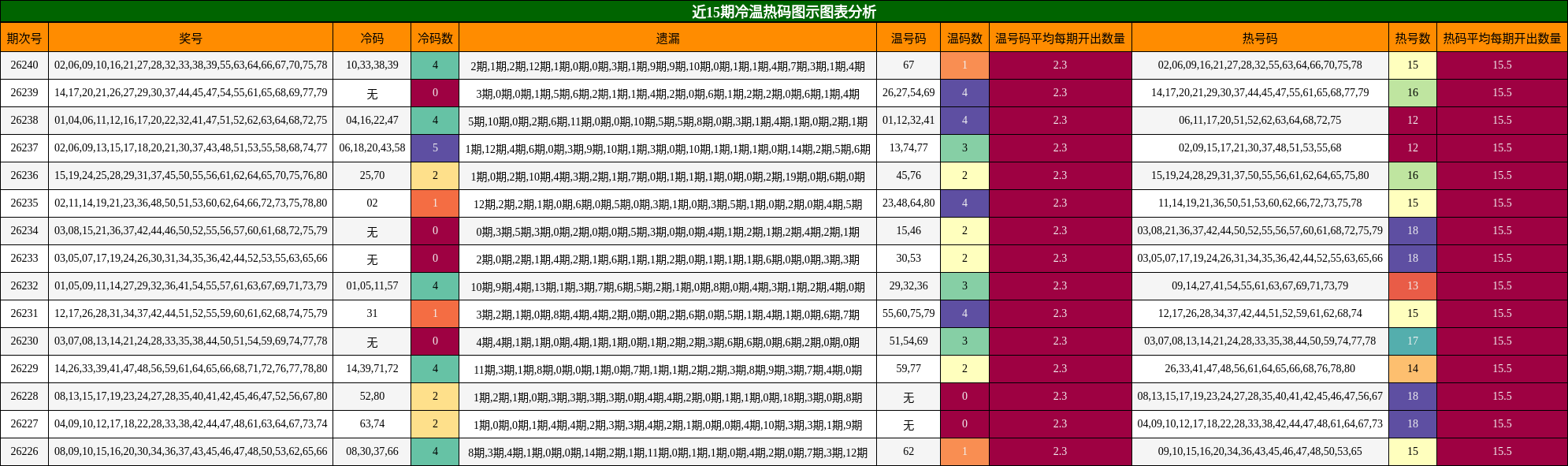The width and height of the screenshot is (1568, 466).
Task: Click orange cold count 1 in row 26235
Action: [x=435, y=203]
